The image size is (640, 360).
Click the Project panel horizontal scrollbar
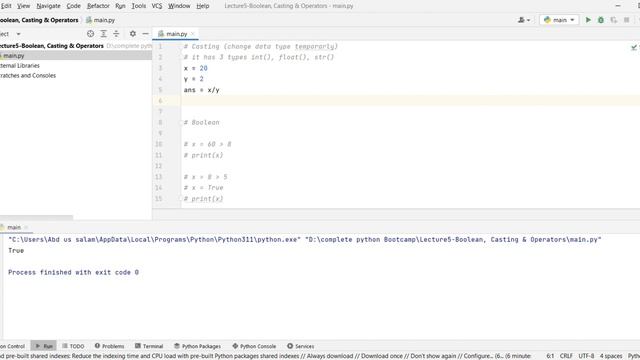(x=36, y=218)
